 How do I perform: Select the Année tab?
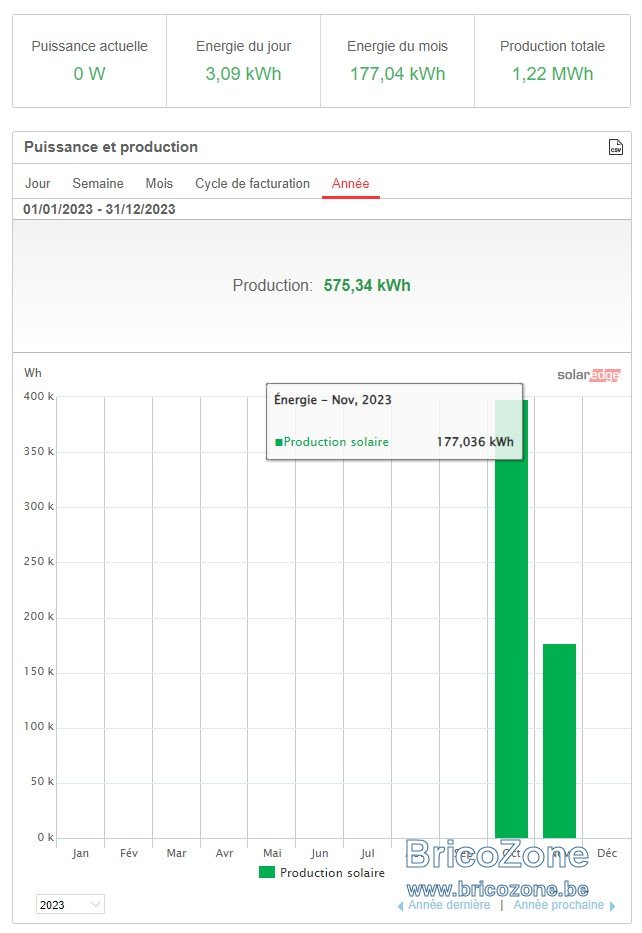(x=350, y=183)
